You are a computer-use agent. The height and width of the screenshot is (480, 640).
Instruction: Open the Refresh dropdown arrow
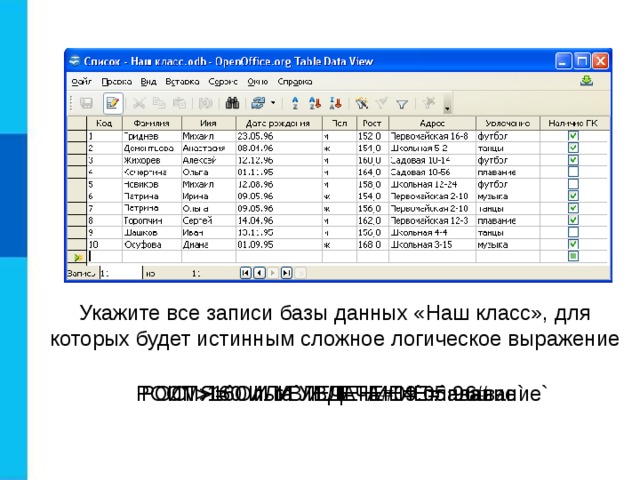click(273, 103)
